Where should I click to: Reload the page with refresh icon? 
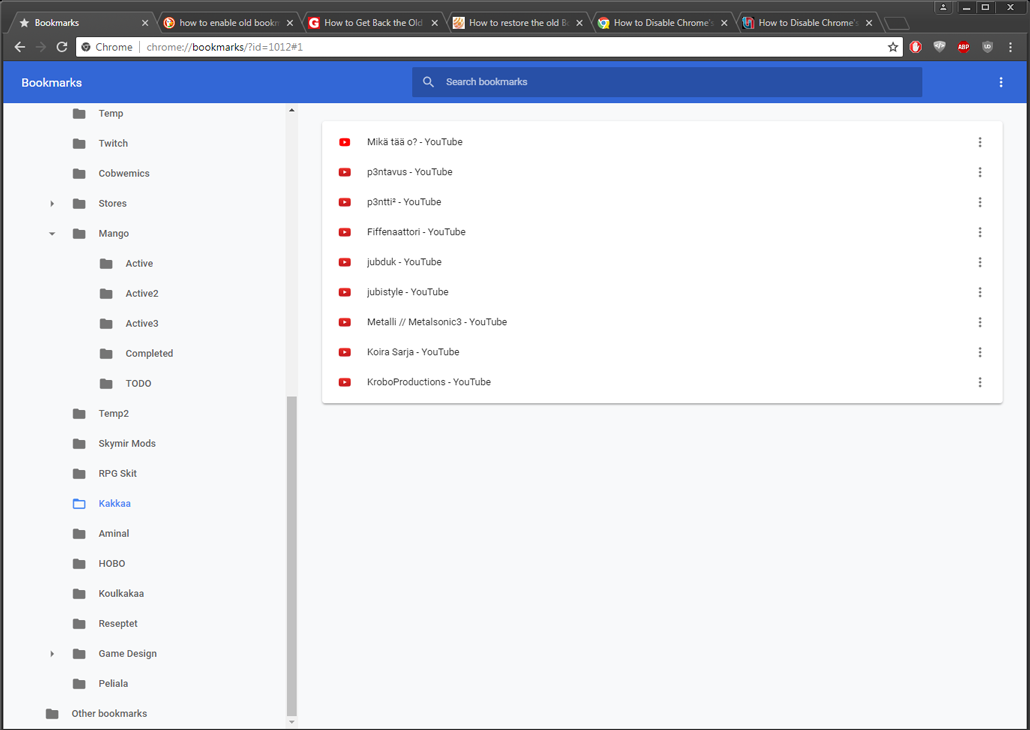[62, 47]
